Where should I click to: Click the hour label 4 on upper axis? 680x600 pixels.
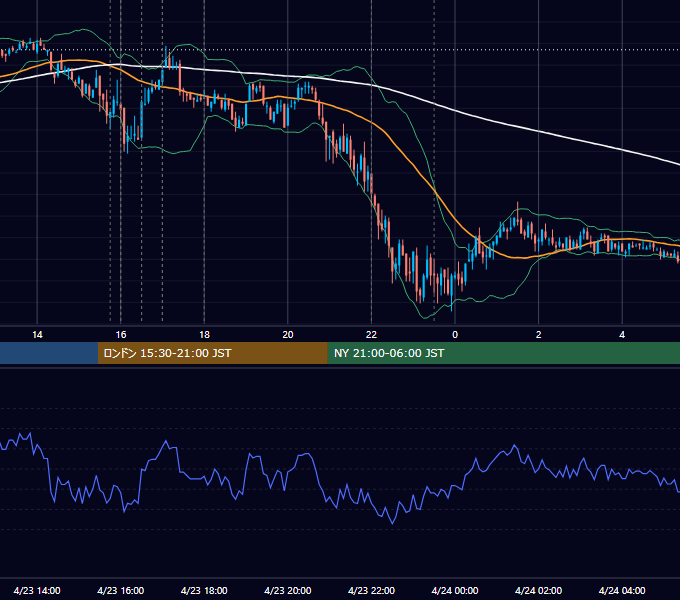point(622,335)
